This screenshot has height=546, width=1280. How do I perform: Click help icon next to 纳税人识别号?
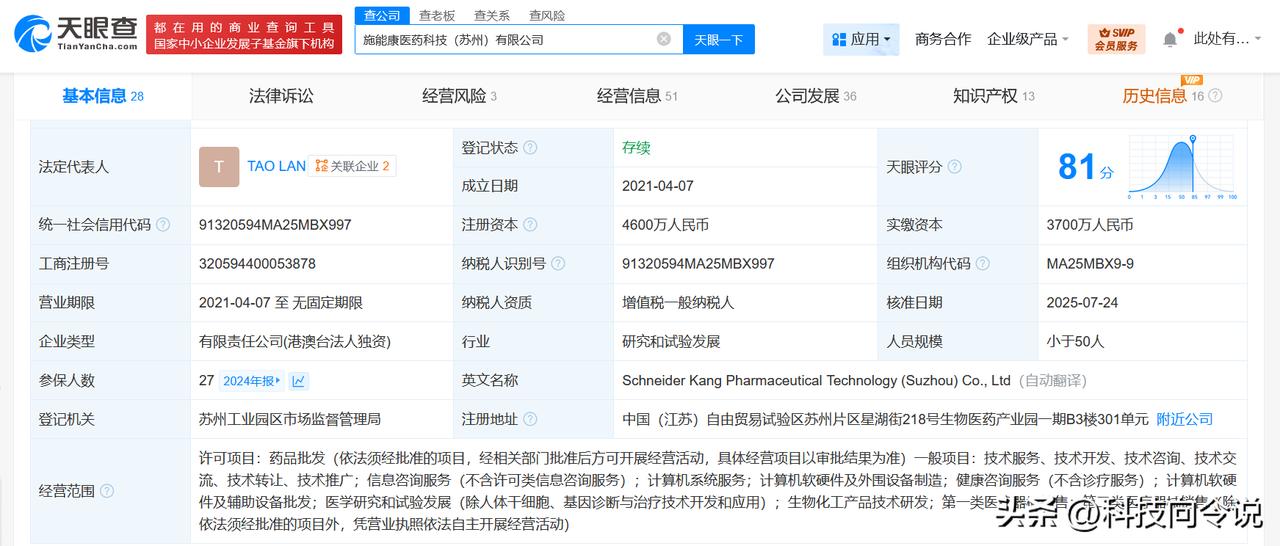click(558, 264)
